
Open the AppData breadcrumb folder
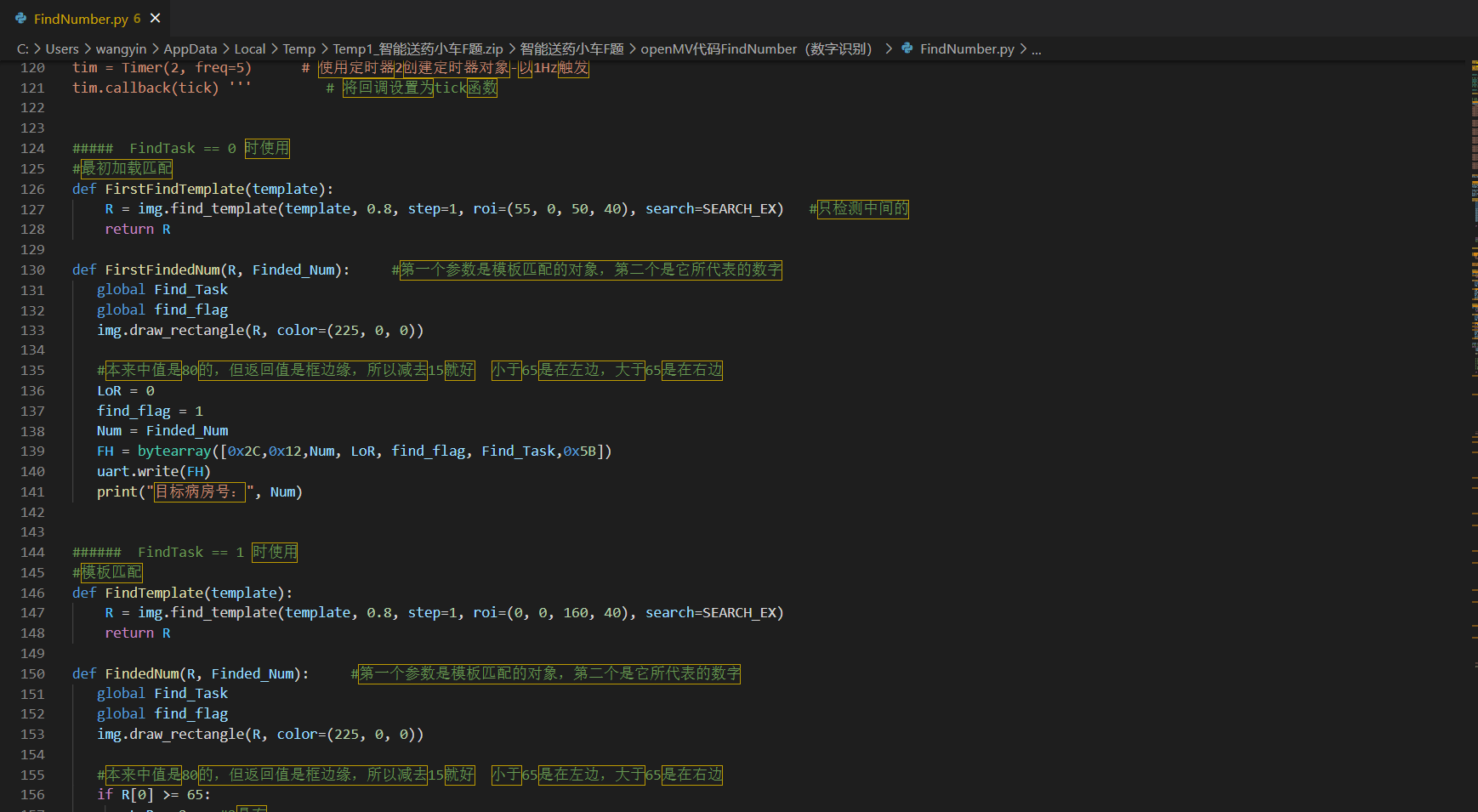point(190,48)
